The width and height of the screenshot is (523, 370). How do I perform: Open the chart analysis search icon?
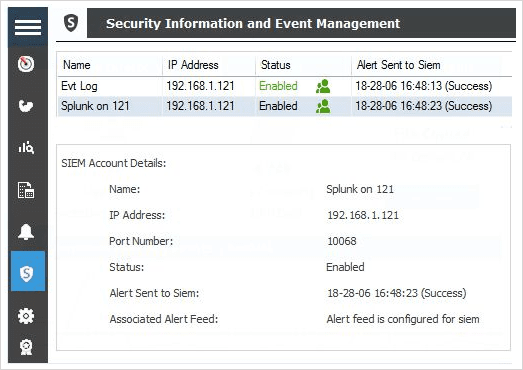(26, 147)
